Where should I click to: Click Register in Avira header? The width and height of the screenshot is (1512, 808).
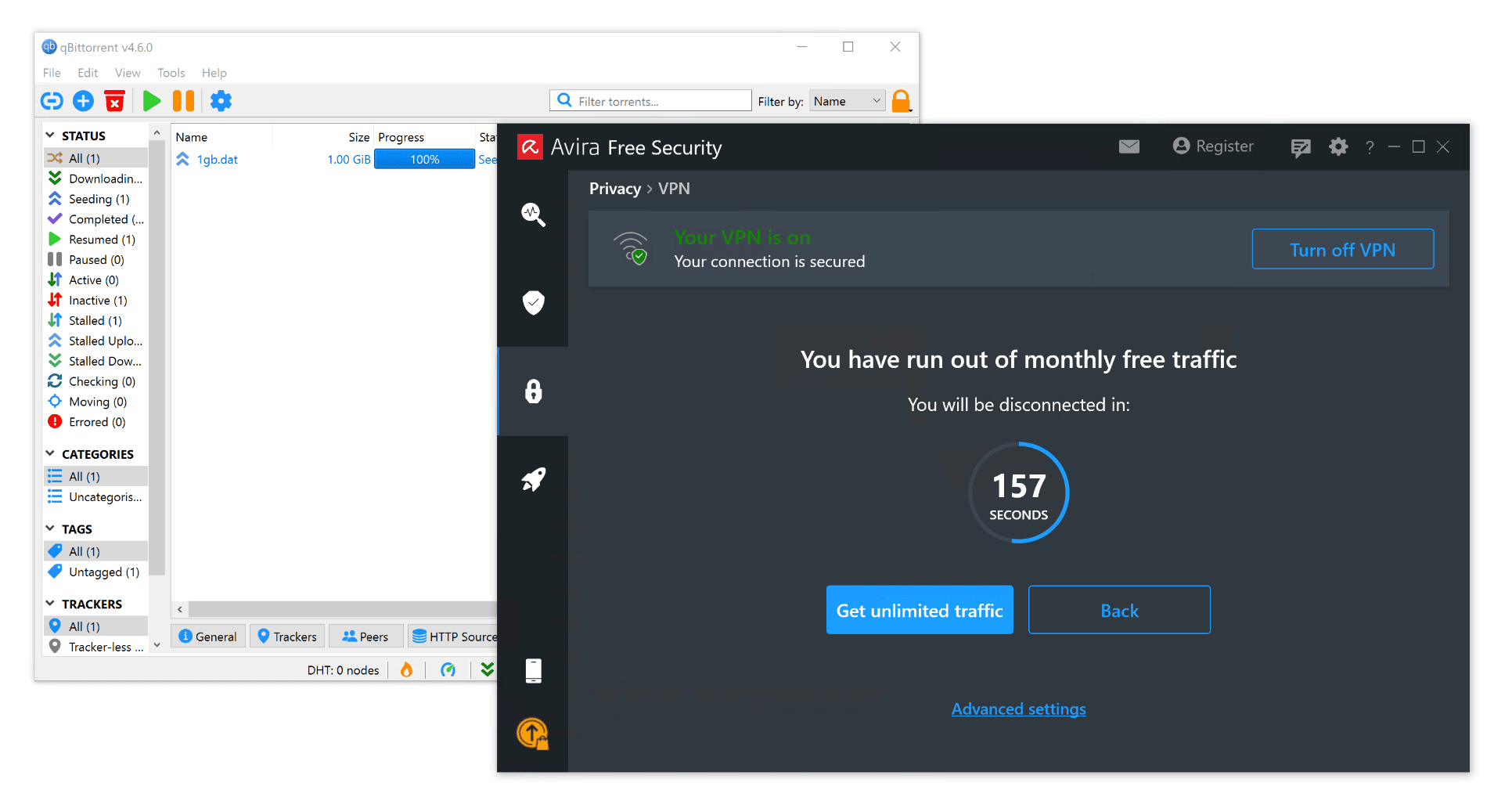[1213, 146]
